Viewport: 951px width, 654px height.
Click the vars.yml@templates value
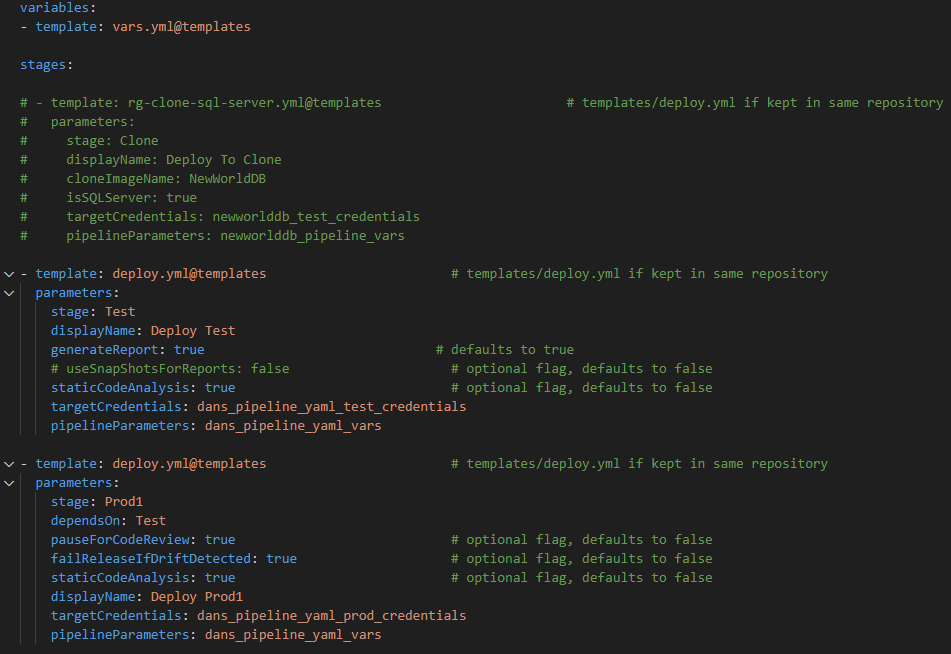(x=181, y=27)
